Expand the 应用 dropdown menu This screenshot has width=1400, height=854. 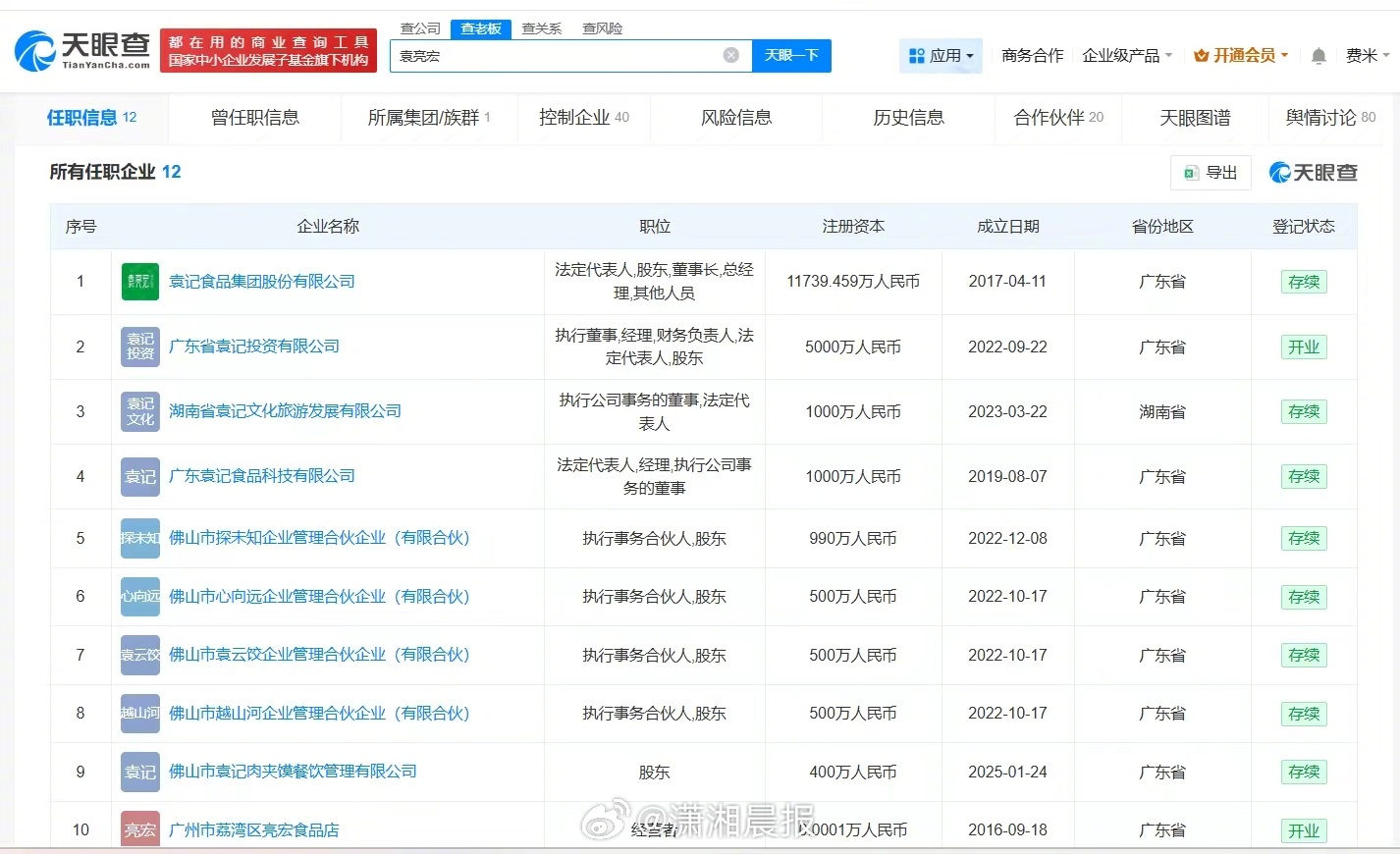pos(941,56)
